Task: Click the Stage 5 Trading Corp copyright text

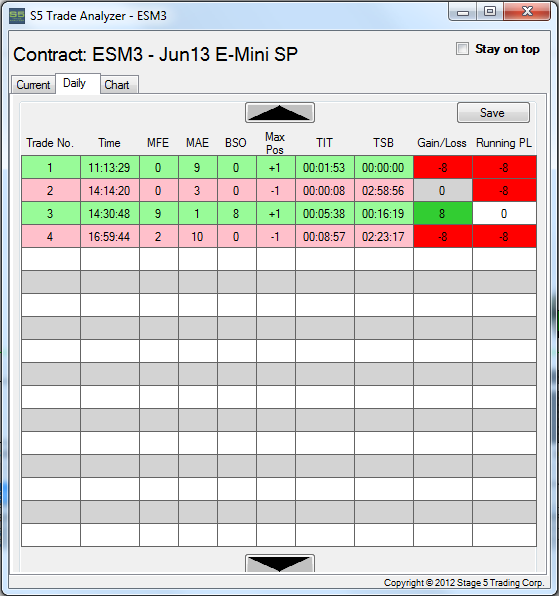Action: coord(464,583)
